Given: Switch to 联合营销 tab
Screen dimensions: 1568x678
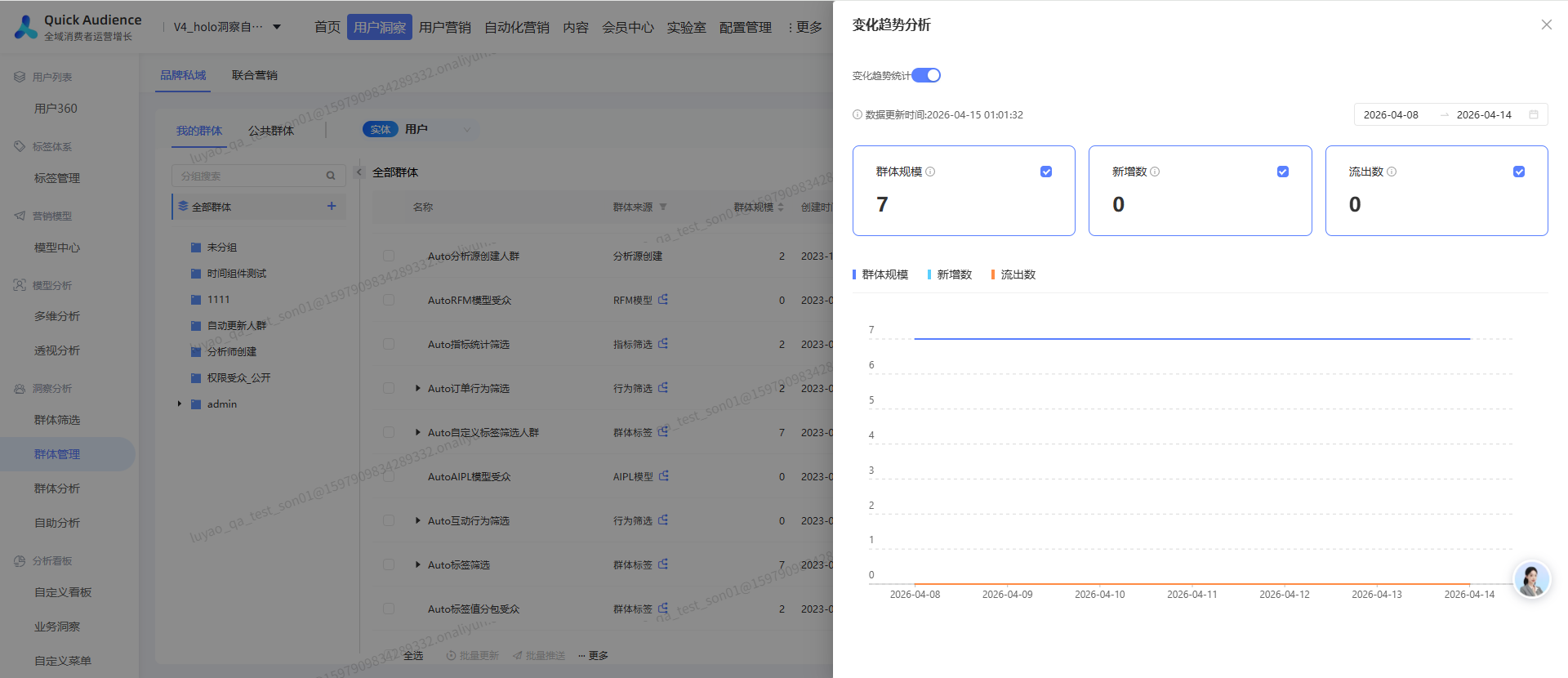Looking at the screenshot, I should pos(255,75).
